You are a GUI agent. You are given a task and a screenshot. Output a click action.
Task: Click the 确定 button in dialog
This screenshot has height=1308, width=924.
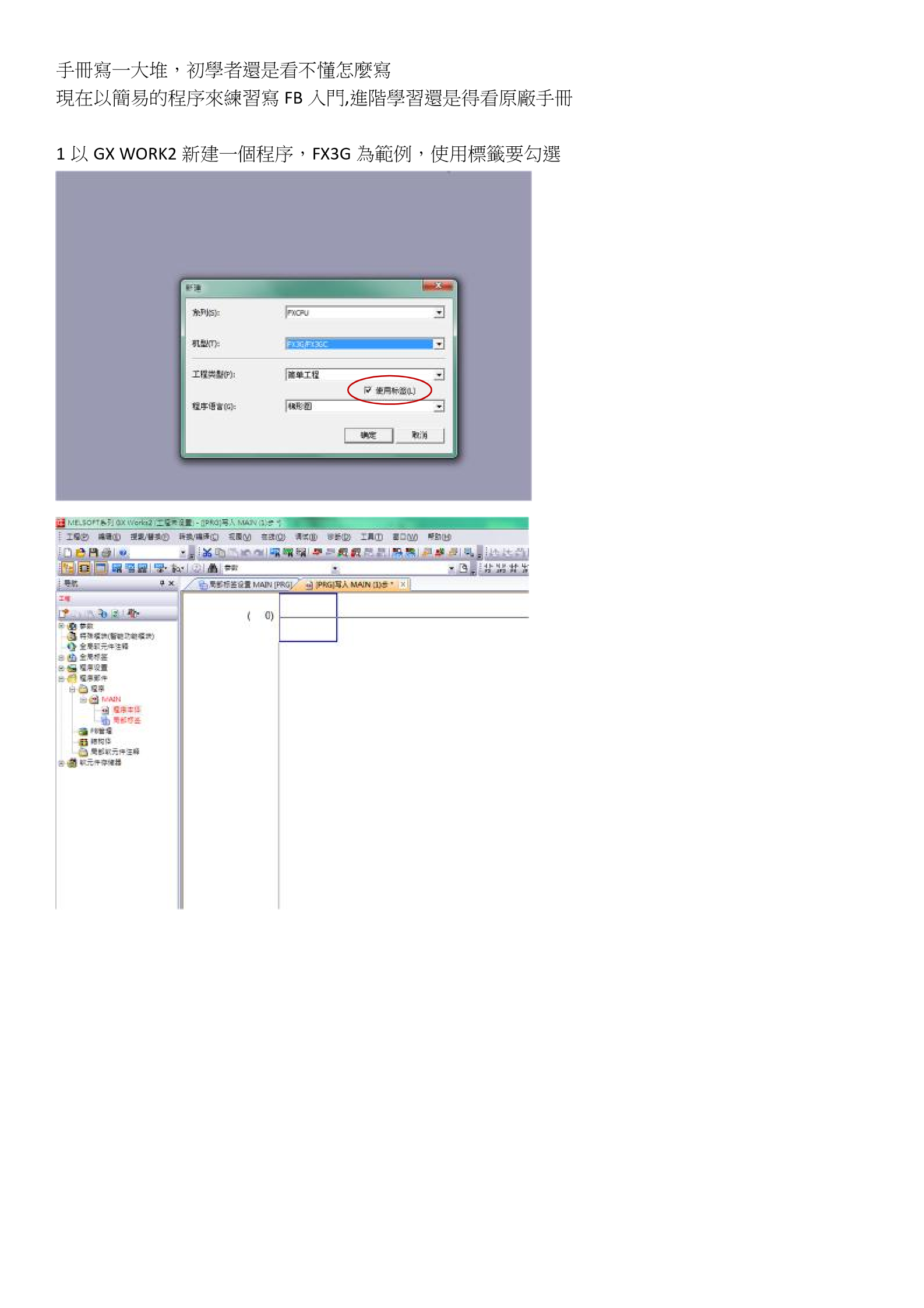click(368, 435)
